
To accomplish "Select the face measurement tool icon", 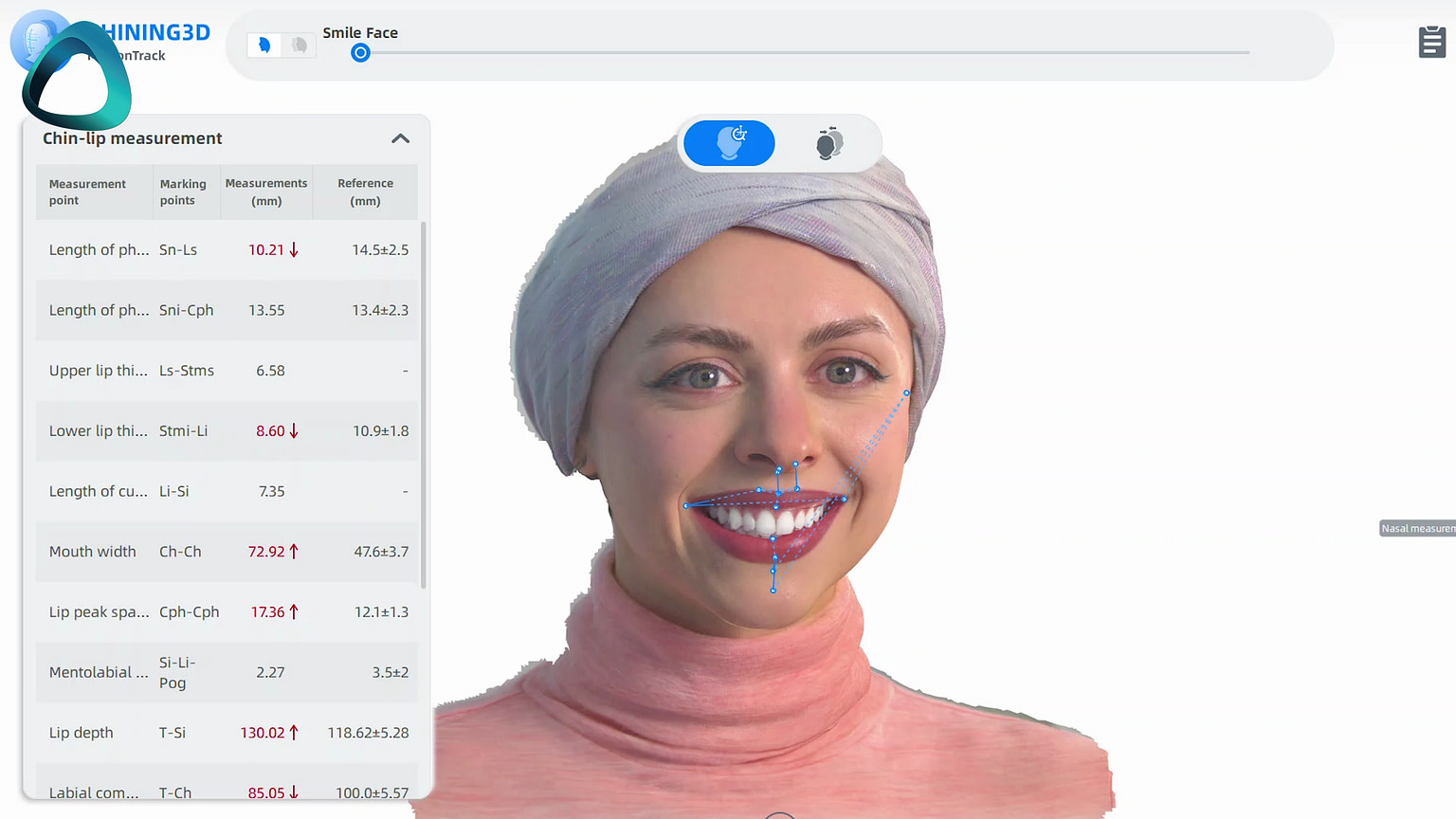I will [728, 143].
